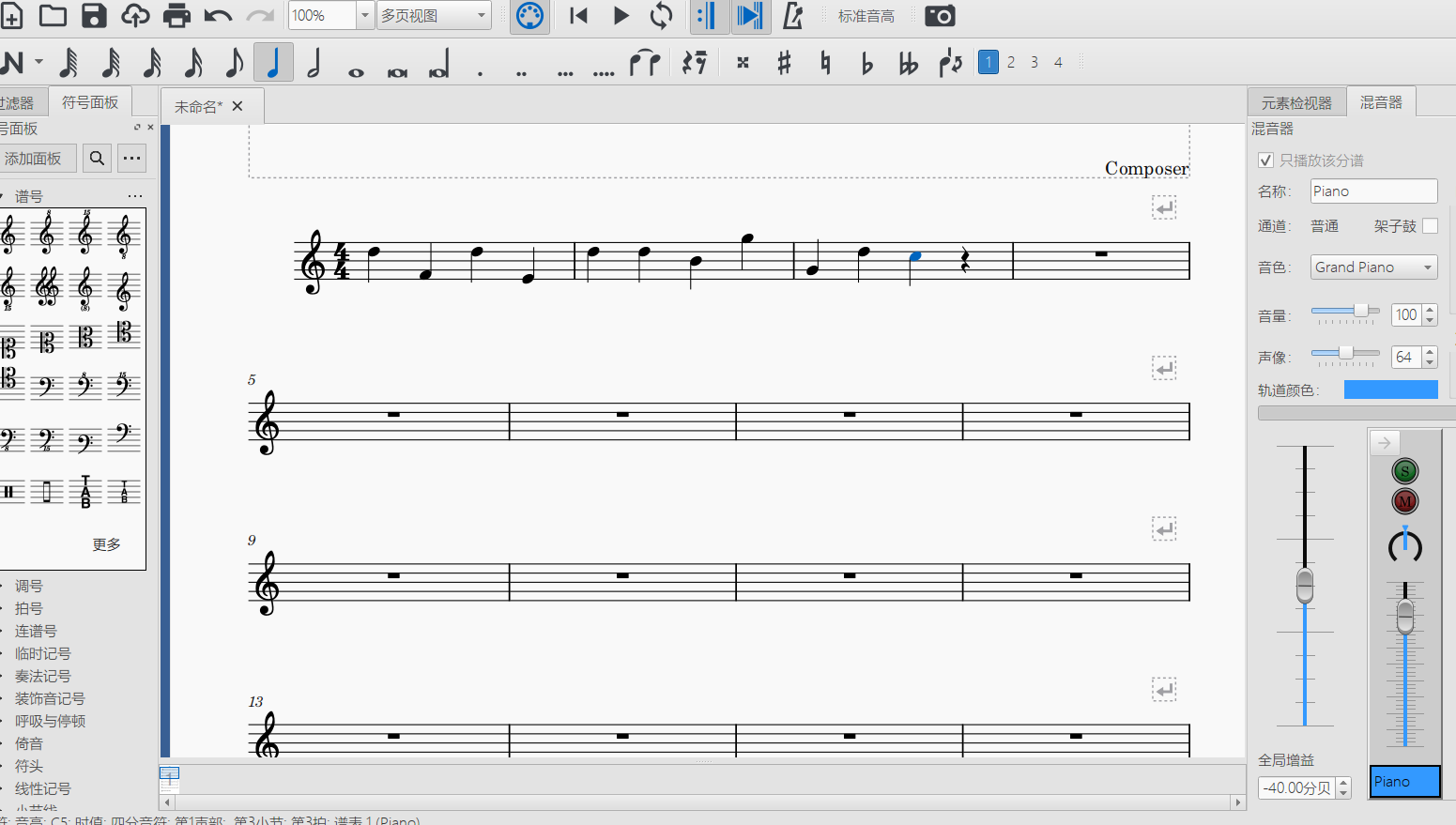Select the half note duration
Screen dimensions: 1456x825
[314, 63]
